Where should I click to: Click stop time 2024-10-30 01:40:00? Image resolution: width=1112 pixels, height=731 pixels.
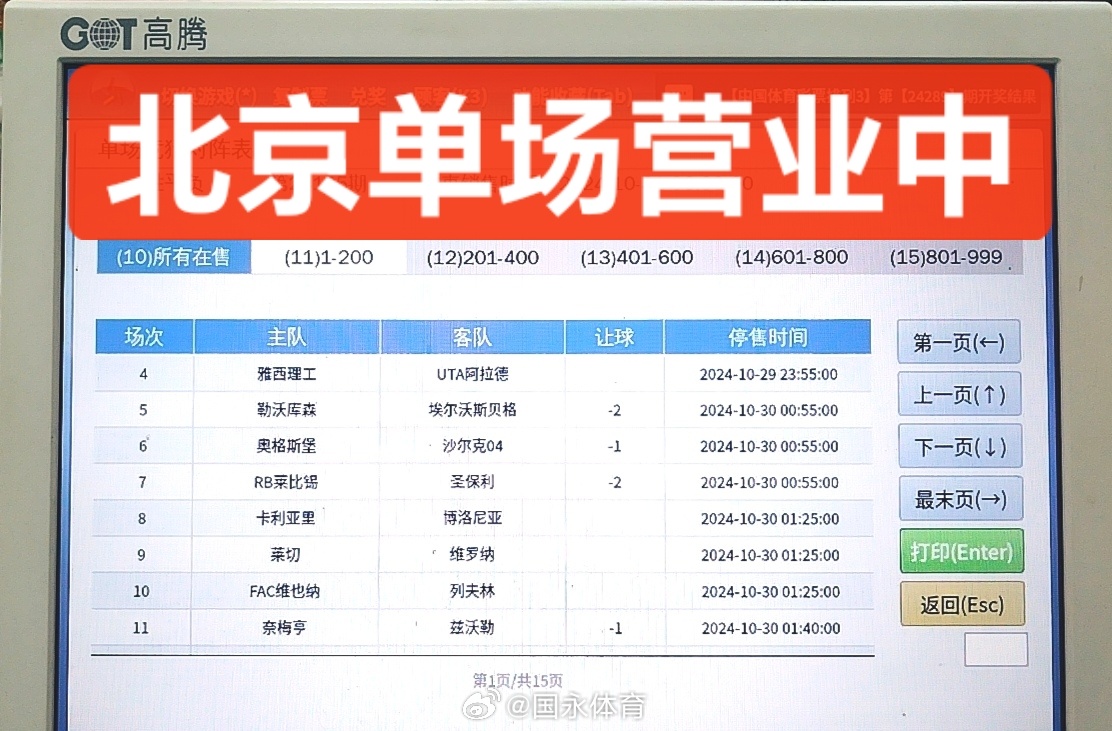point(771,628)
